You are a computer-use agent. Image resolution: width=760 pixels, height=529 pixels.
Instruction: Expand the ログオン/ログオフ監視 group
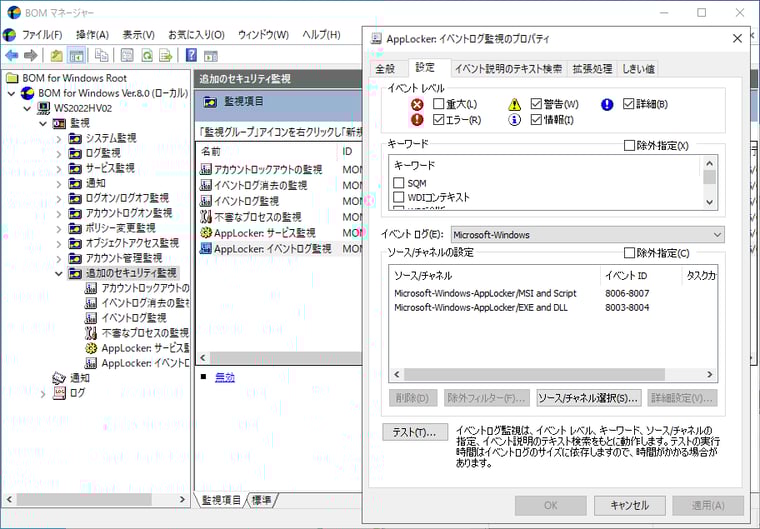(x=59, y=199)
